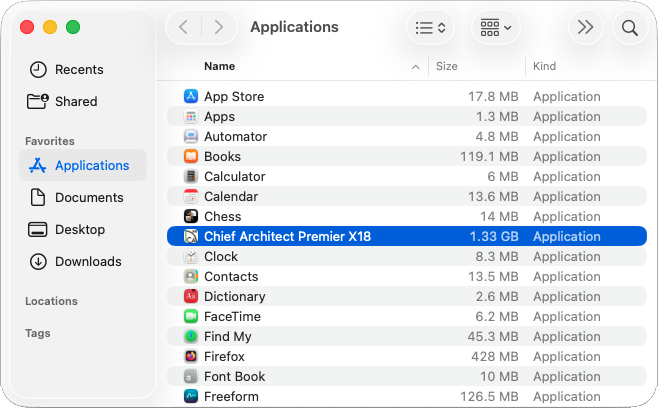
Task: Select the Dictionary name text
Action: (x=235, y=296)
